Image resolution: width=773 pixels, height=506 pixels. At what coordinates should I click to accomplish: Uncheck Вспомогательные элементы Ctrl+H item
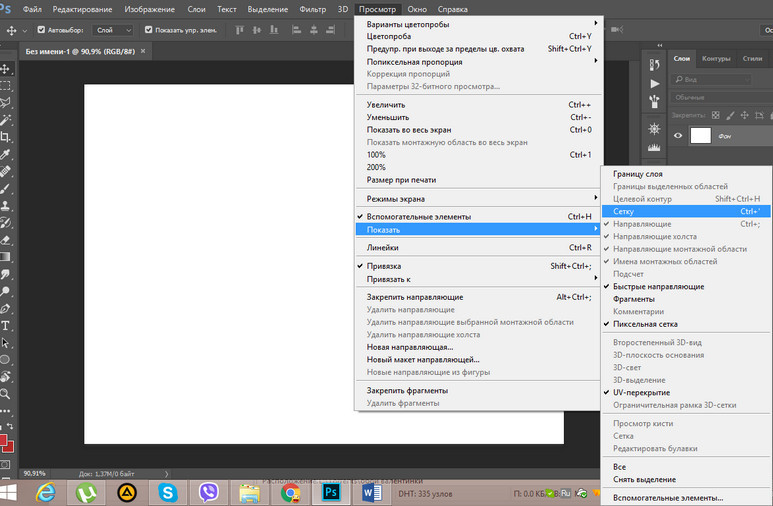pyautogui.click(x=478, y=217)
